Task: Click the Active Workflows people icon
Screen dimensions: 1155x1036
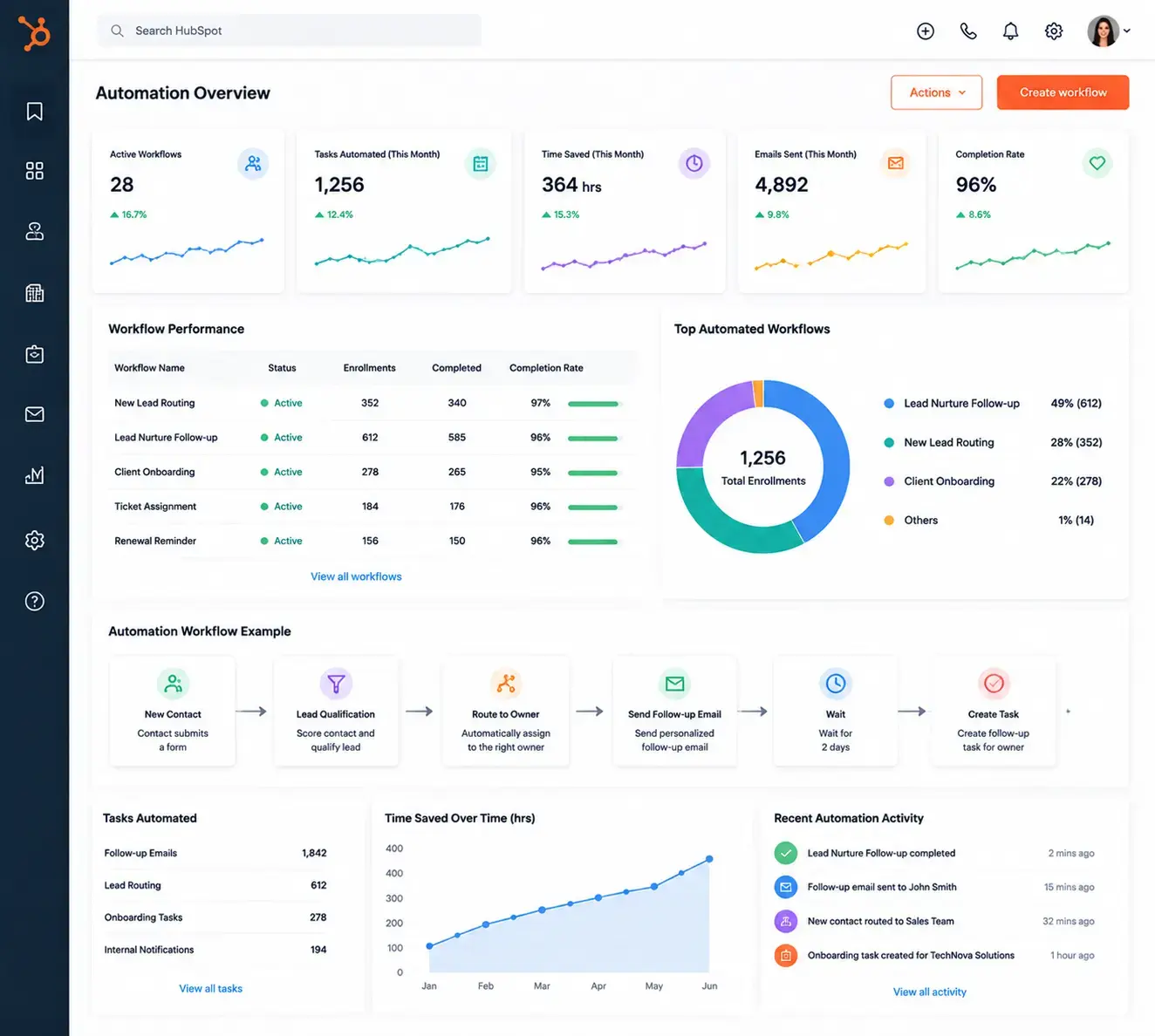Action: pos(253,163)
